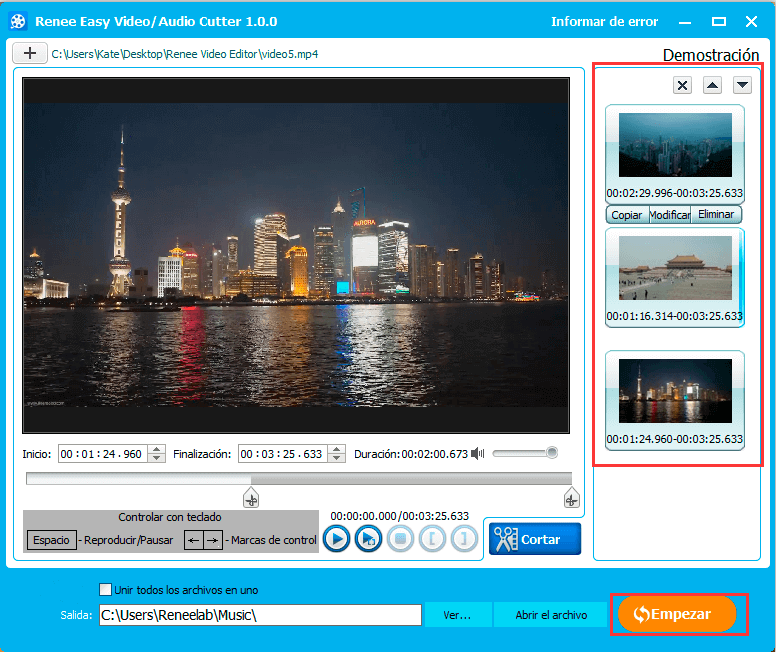Click the Finalización time input field

click(283, 453)
